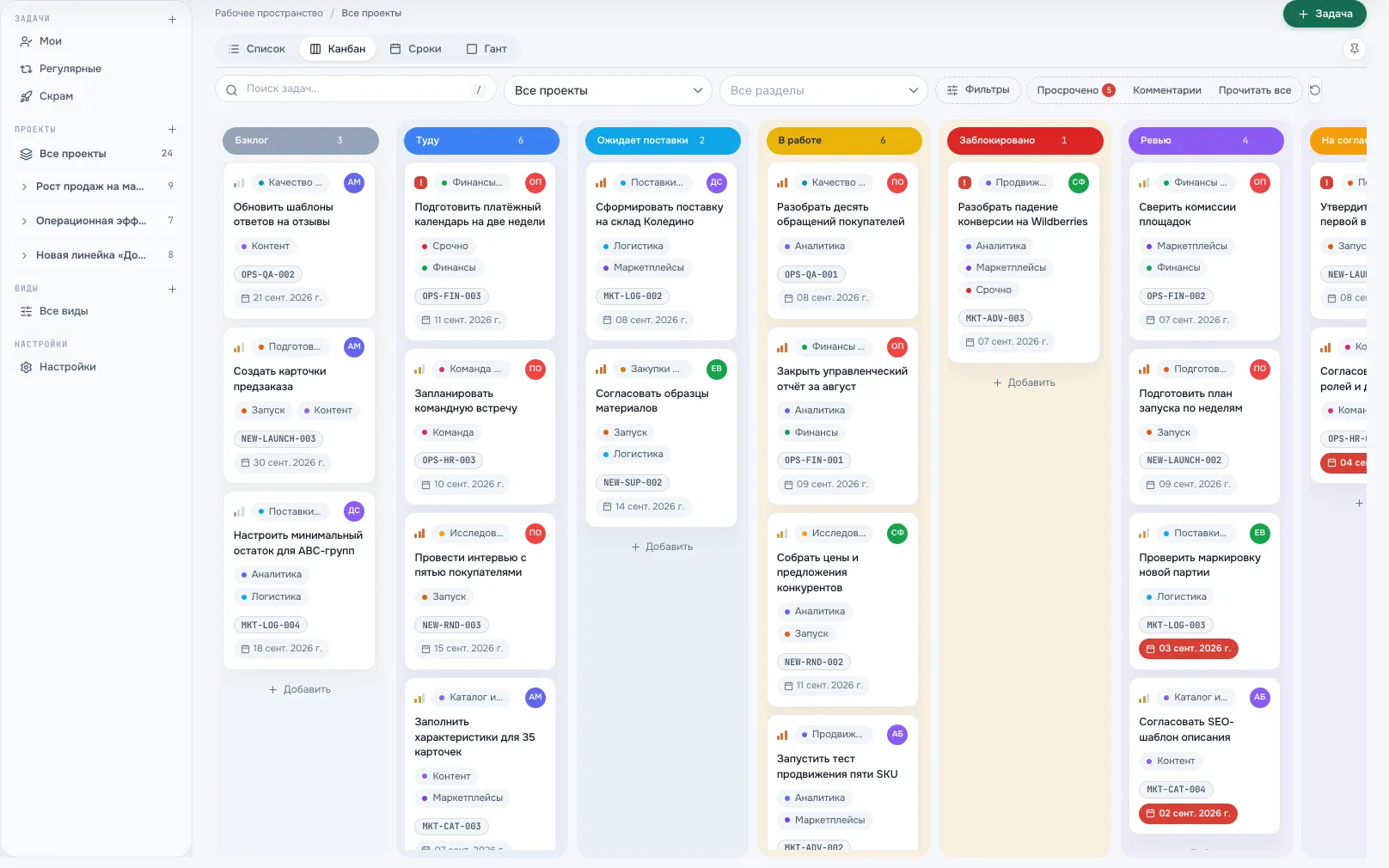Click the alert icon on Разобрать падение конверсии
1389x868 pixels.
pos(964,182)
